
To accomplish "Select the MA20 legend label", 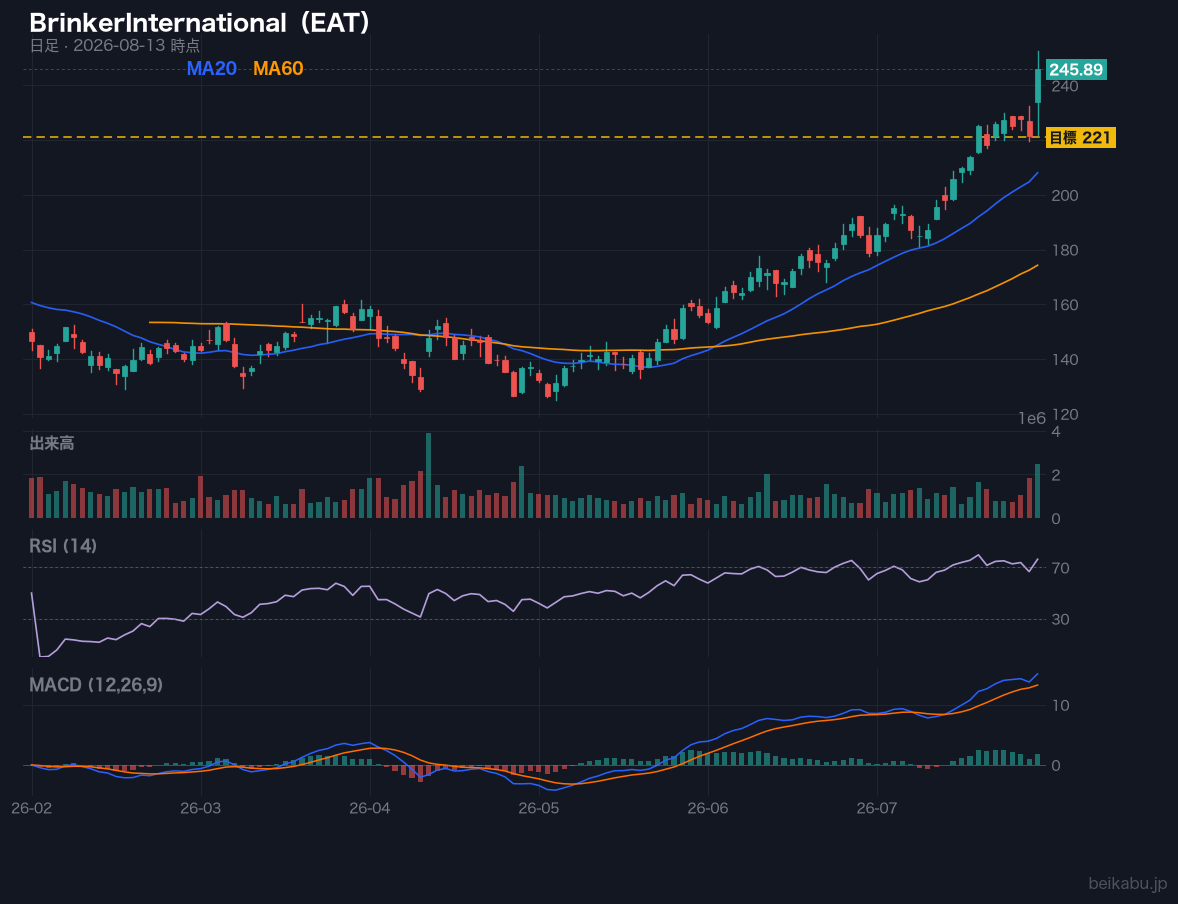I will pyautogui.click(x=212, y=68).
